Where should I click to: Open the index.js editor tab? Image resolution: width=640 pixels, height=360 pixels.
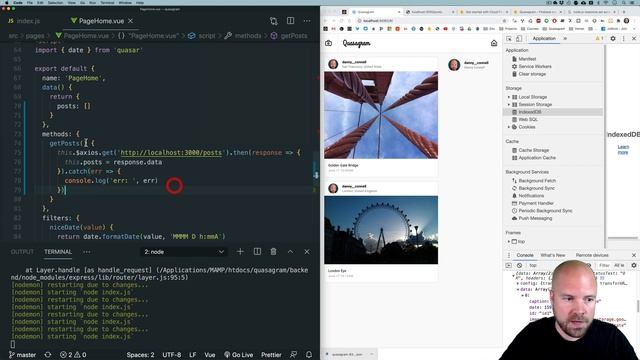(24, 21)
